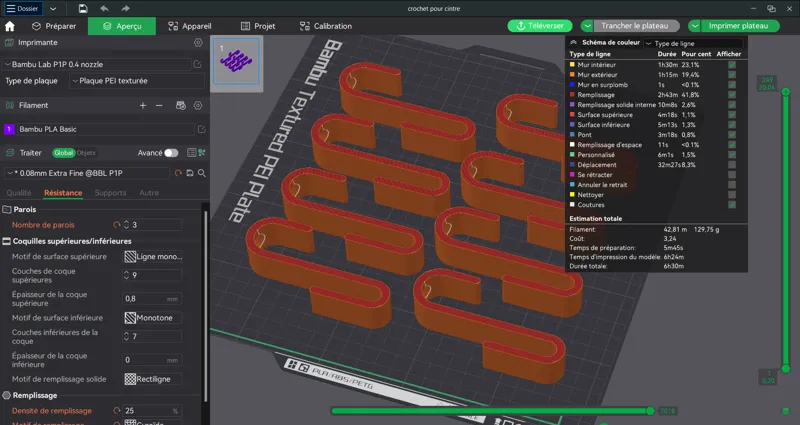Edit the Bambu Lab P1P printer preset

[x=197, y=64]
